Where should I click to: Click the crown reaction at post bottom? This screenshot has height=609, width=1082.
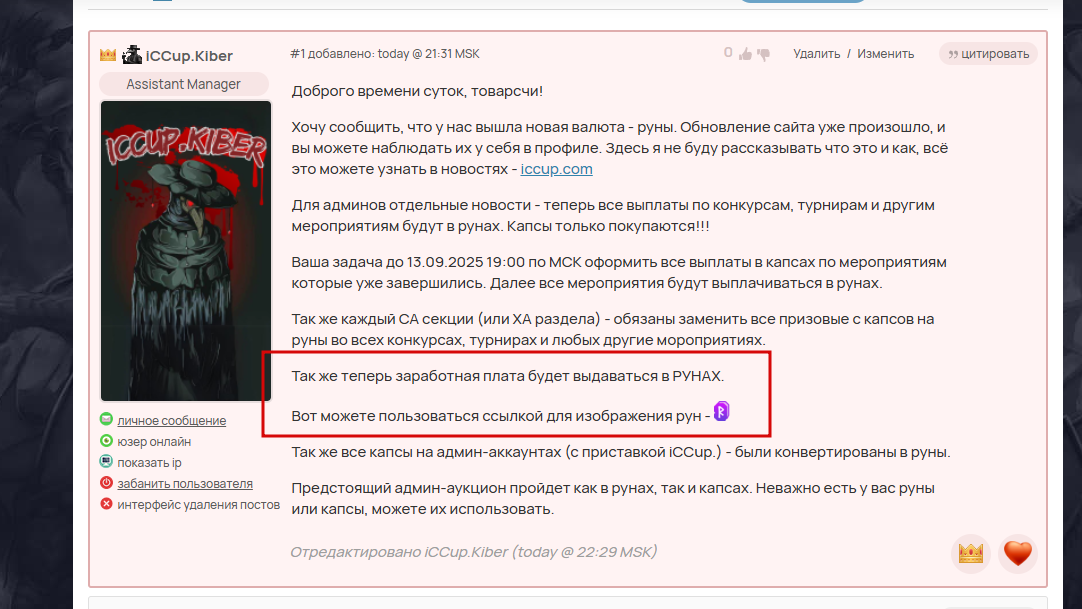[970, 553]
